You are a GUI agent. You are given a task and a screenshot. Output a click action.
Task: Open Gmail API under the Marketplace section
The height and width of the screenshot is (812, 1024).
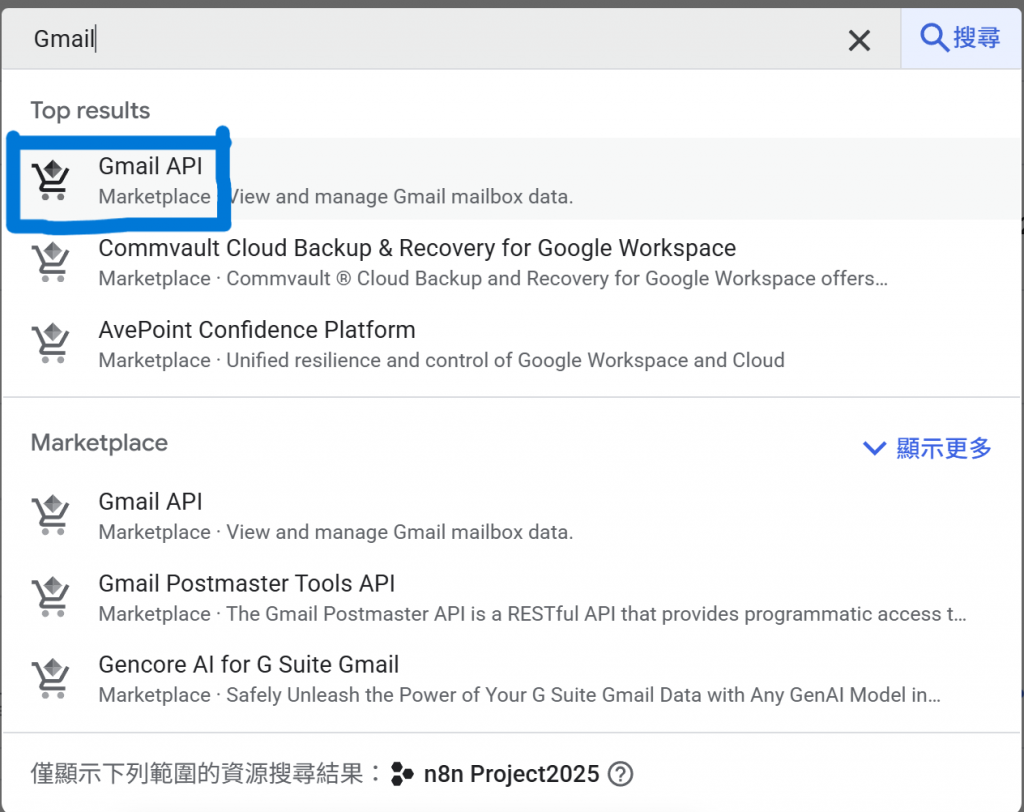(150, 502)
